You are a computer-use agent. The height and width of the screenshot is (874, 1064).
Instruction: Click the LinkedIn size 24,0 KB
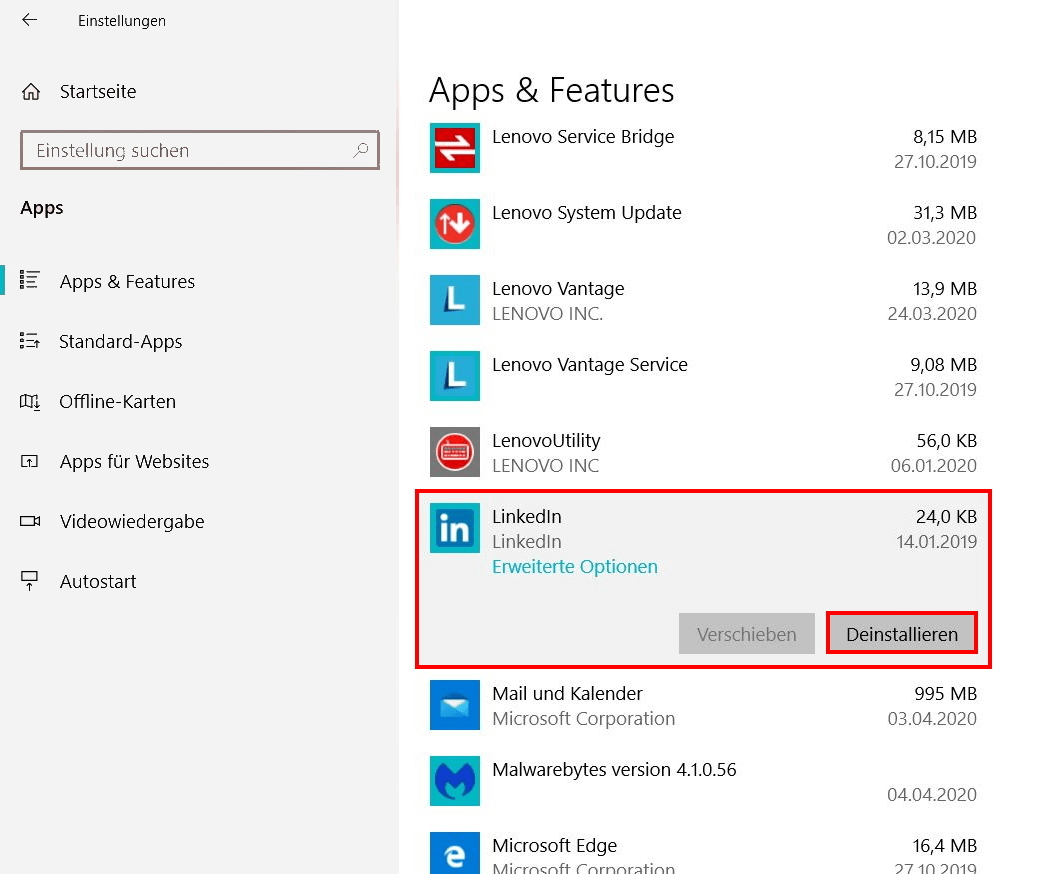(946, 516)
